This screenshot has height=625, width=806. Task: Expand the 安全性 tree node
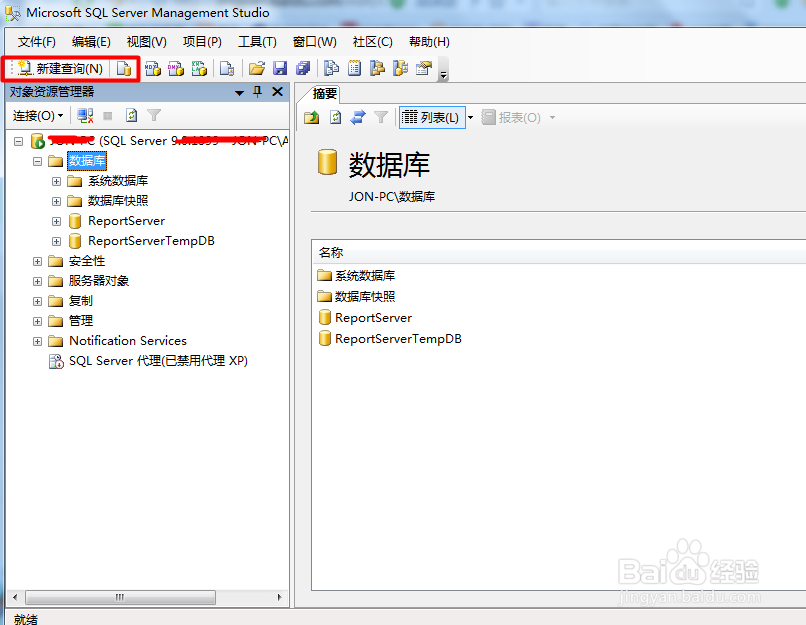(38, 262)
